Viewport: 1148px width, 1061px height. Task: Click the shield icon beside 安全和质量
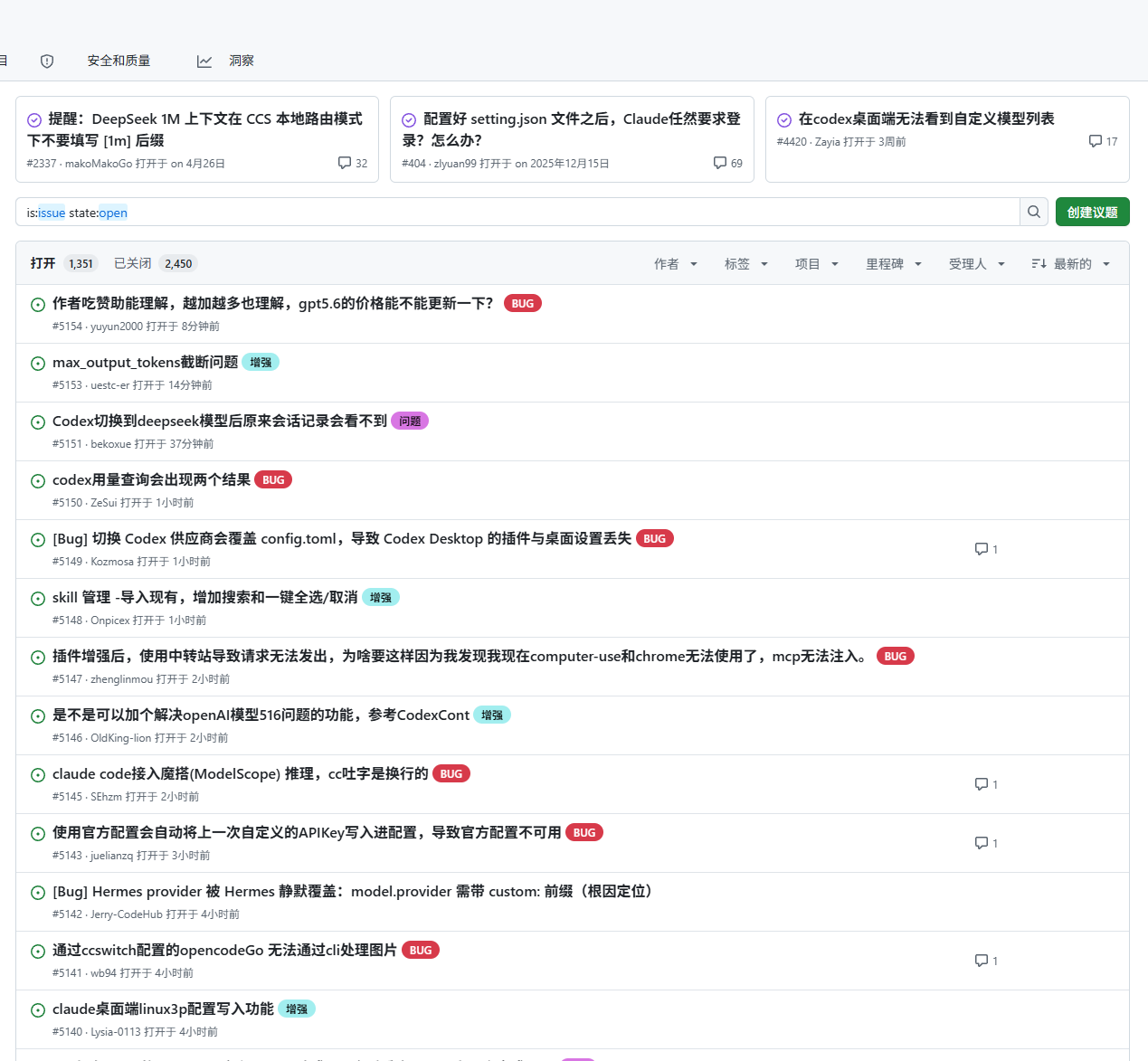pos(47,61)
